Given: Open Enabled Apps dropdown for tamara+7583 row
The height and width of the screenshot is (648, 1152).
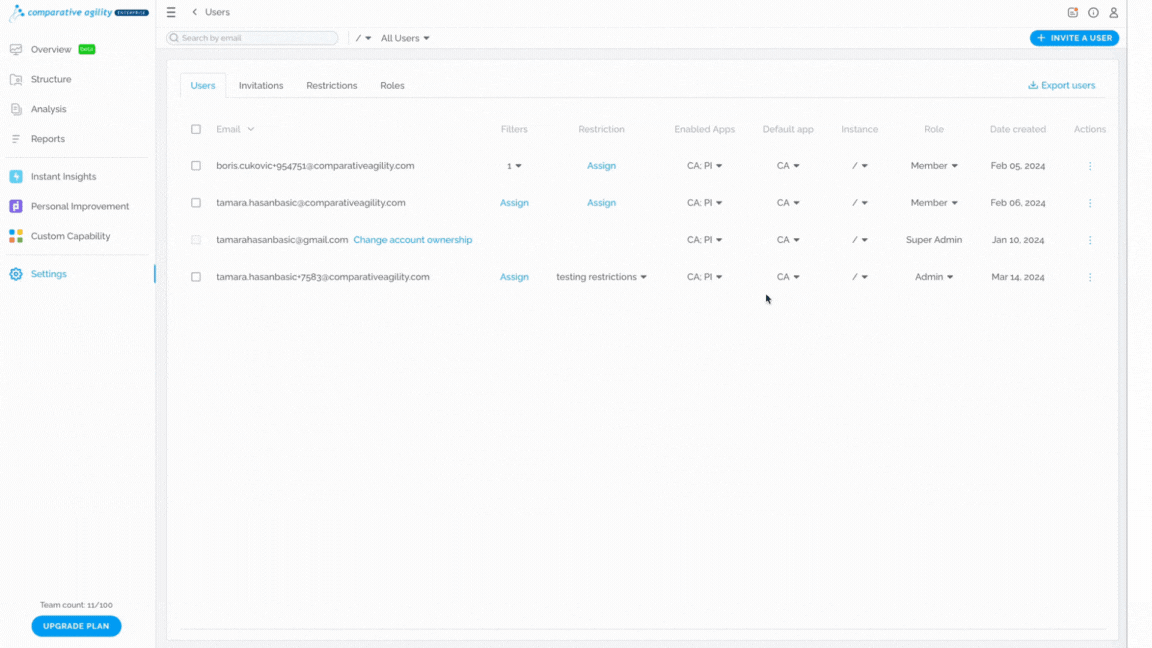Looking at the screenshot, I should (x=705, y=277).
